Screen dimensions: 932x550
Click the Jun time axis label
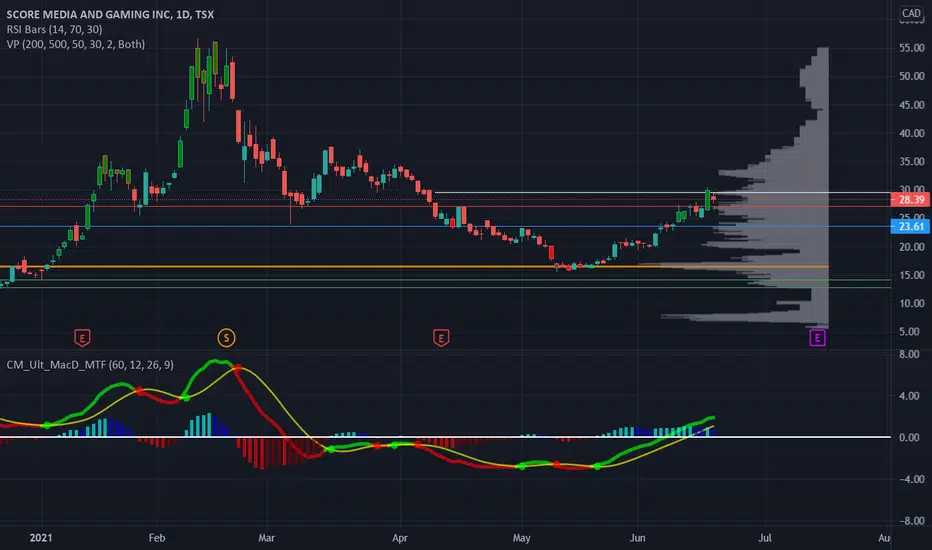coord(637,538)
